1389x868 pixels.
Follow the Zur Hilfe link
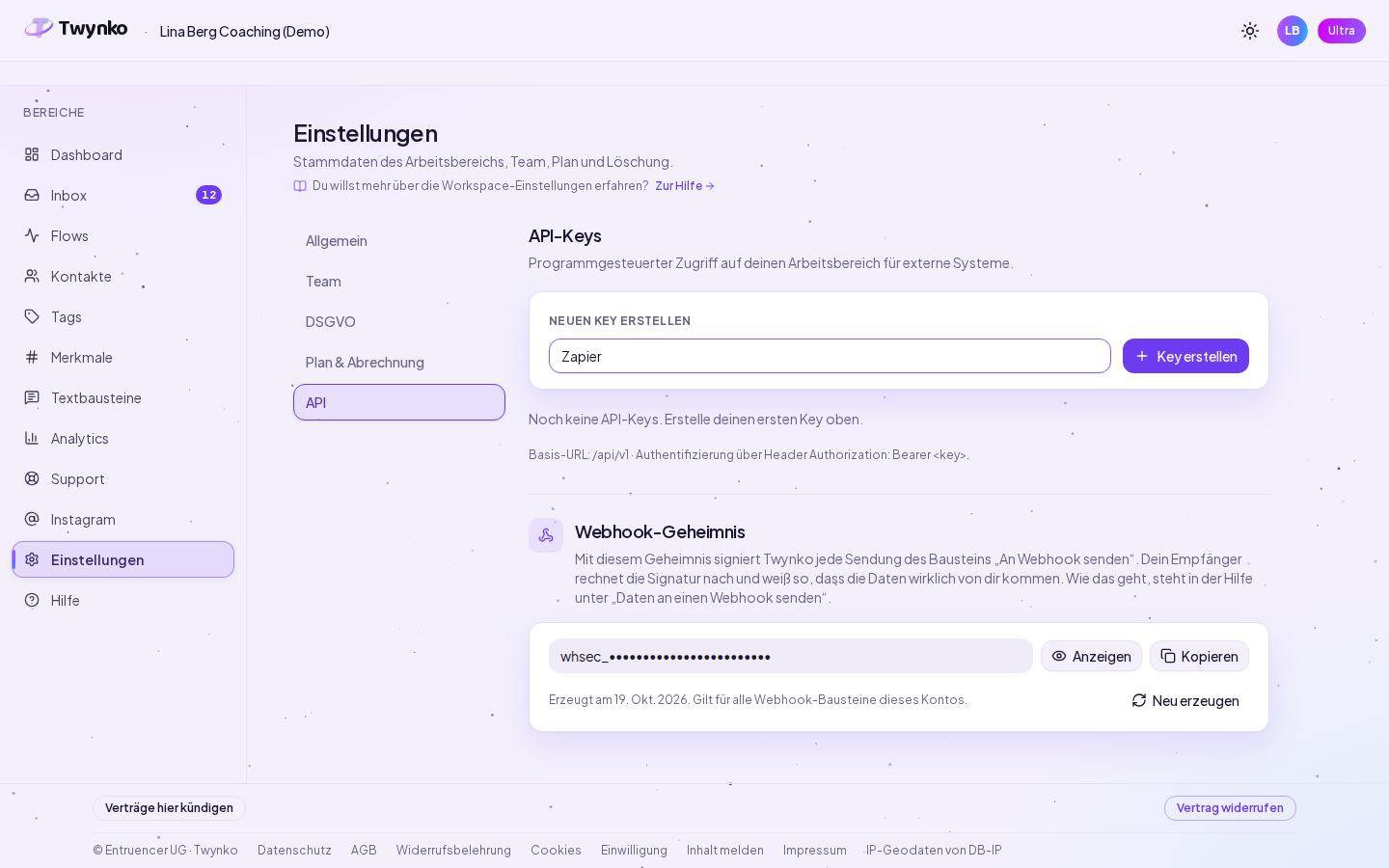685,186
